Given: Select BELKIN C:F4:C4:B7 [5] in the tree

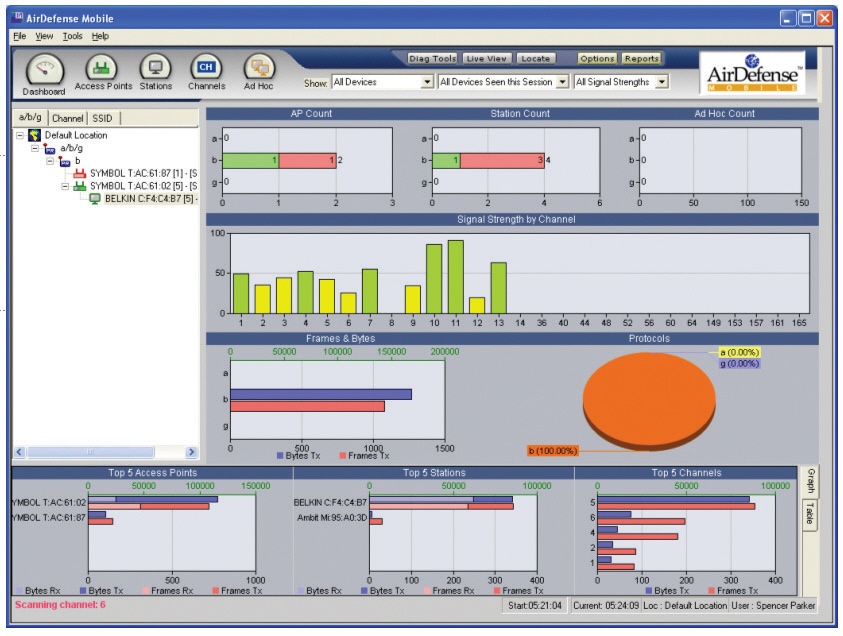Looking at the screenshot, I should (151, 199).
